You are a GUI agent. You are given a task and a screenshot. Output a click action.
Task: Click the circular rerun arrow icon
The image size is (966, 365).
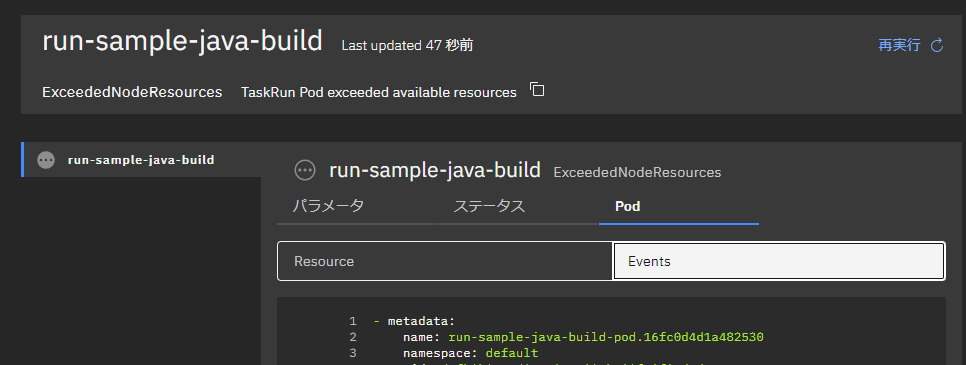point(937,45)
